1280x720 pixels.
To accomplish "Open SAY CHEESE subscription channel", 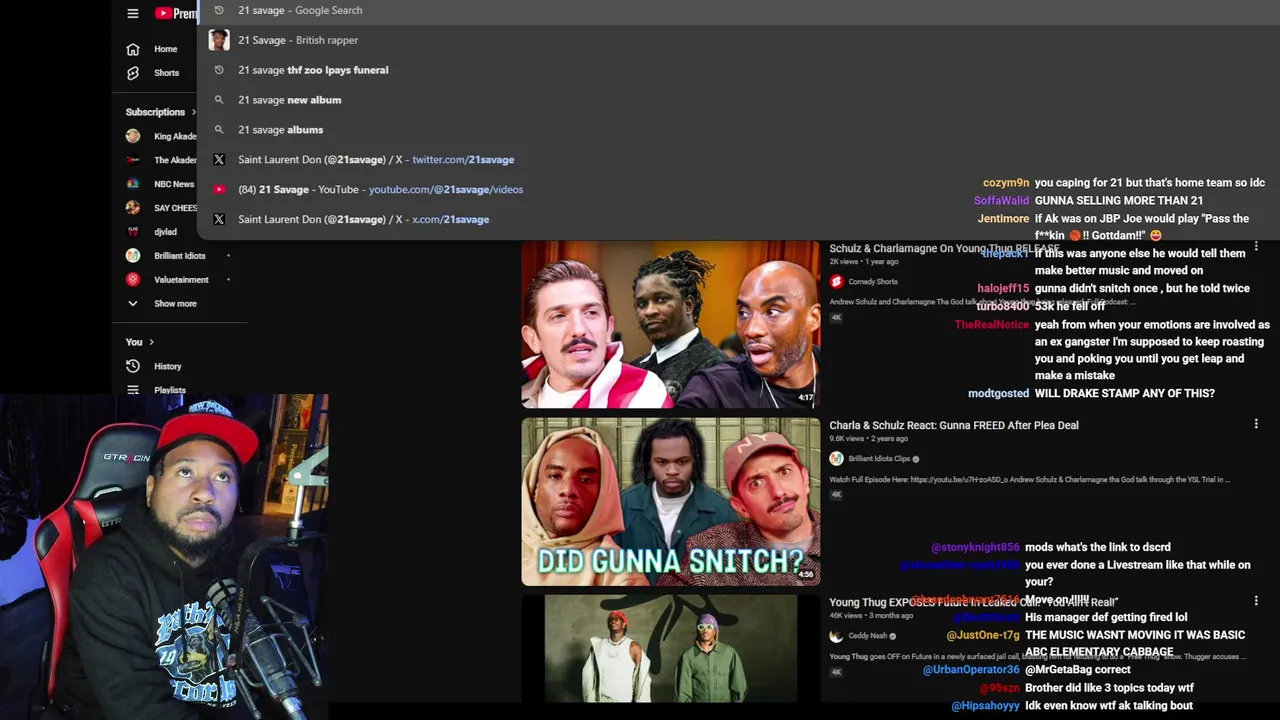I will click(x=175, y=208).
